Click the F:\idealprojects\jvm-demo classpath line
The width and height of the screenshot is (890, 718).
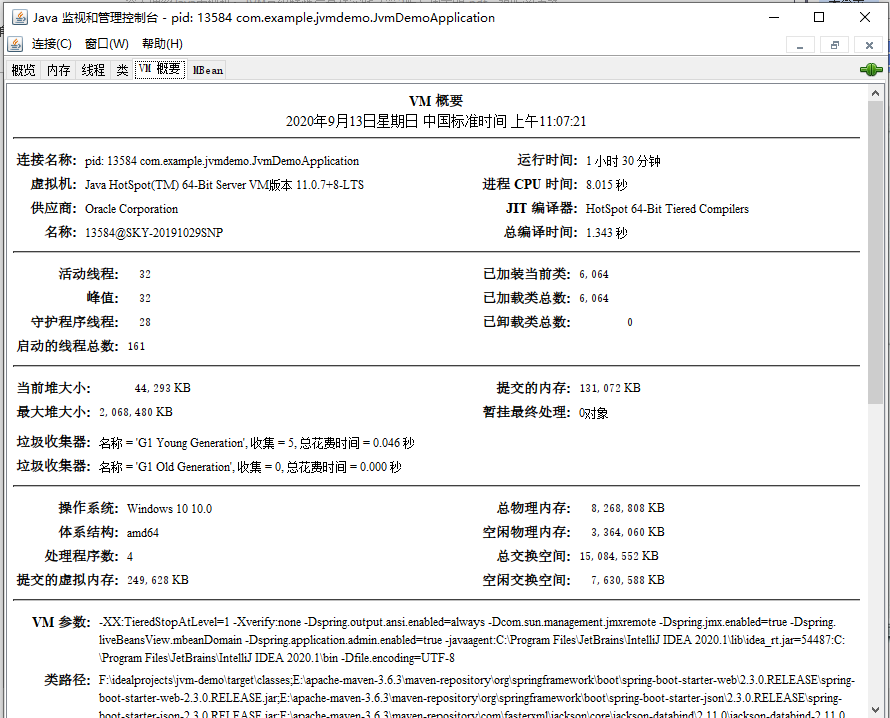point(477,679)
